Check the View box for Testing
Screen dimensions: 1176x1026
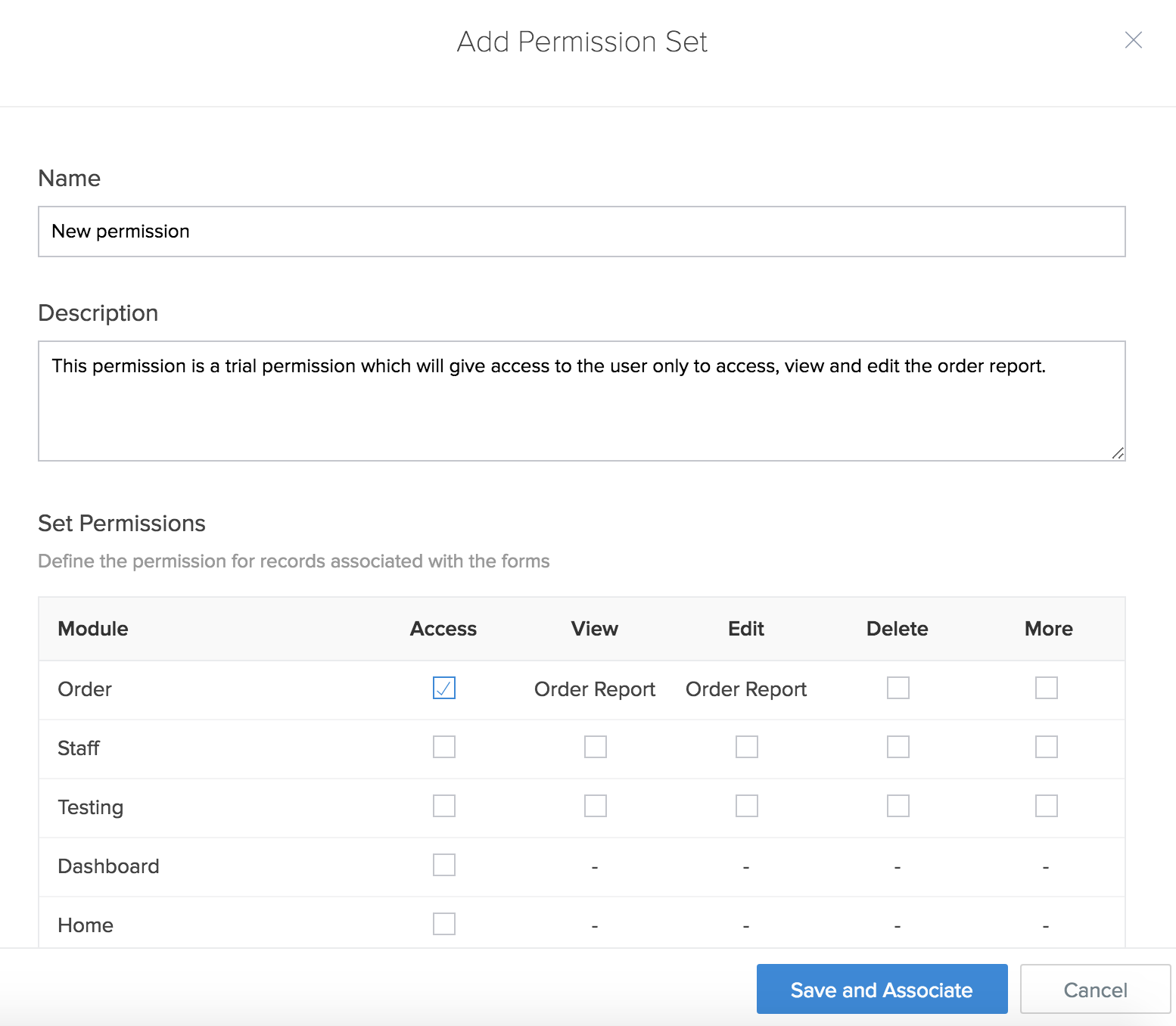(x=596, y=806)
